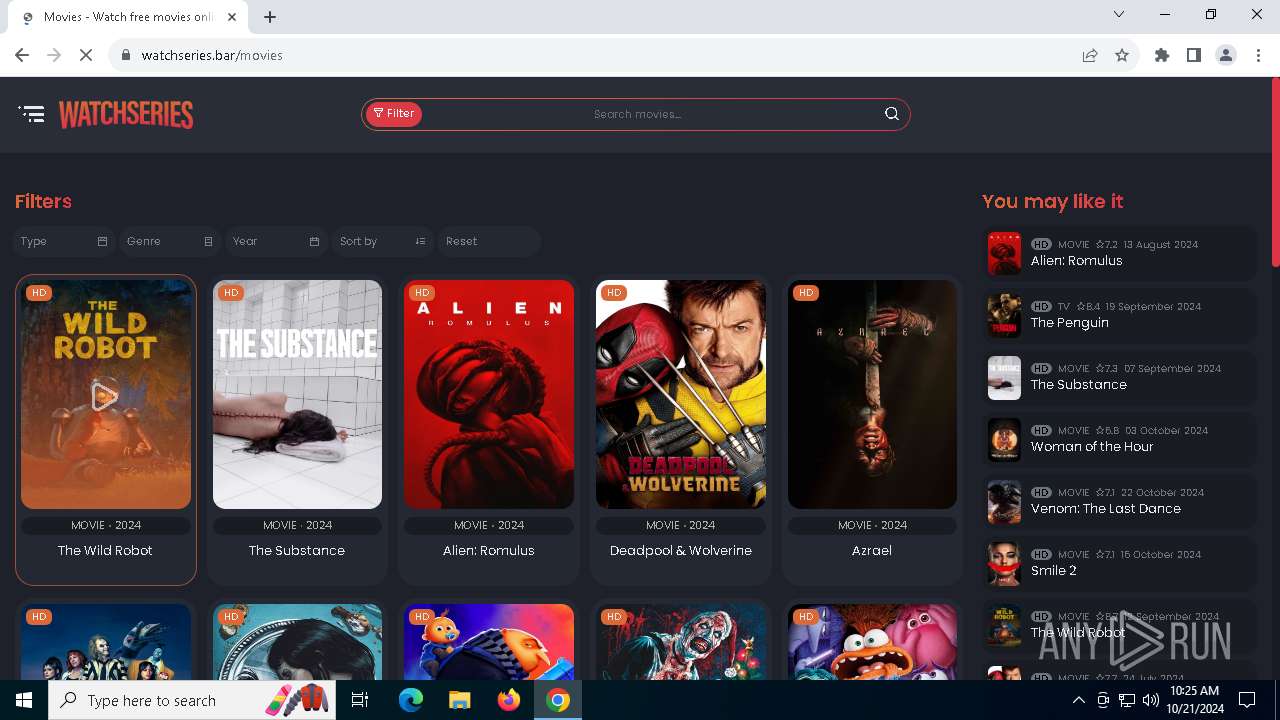Click Smile 2 sidebar thumbnail
The width and height of the screenshot is (1280, 720).
(x=1004, y=564)
